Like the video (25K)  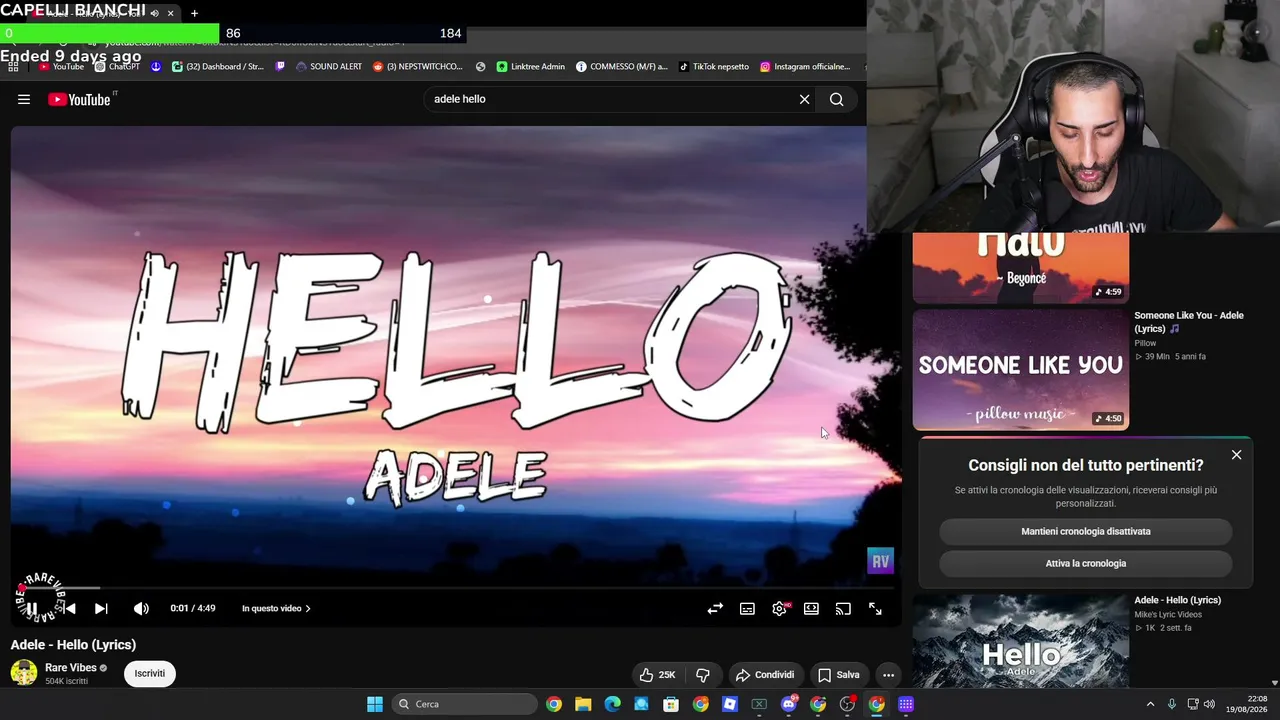point(657,674)
